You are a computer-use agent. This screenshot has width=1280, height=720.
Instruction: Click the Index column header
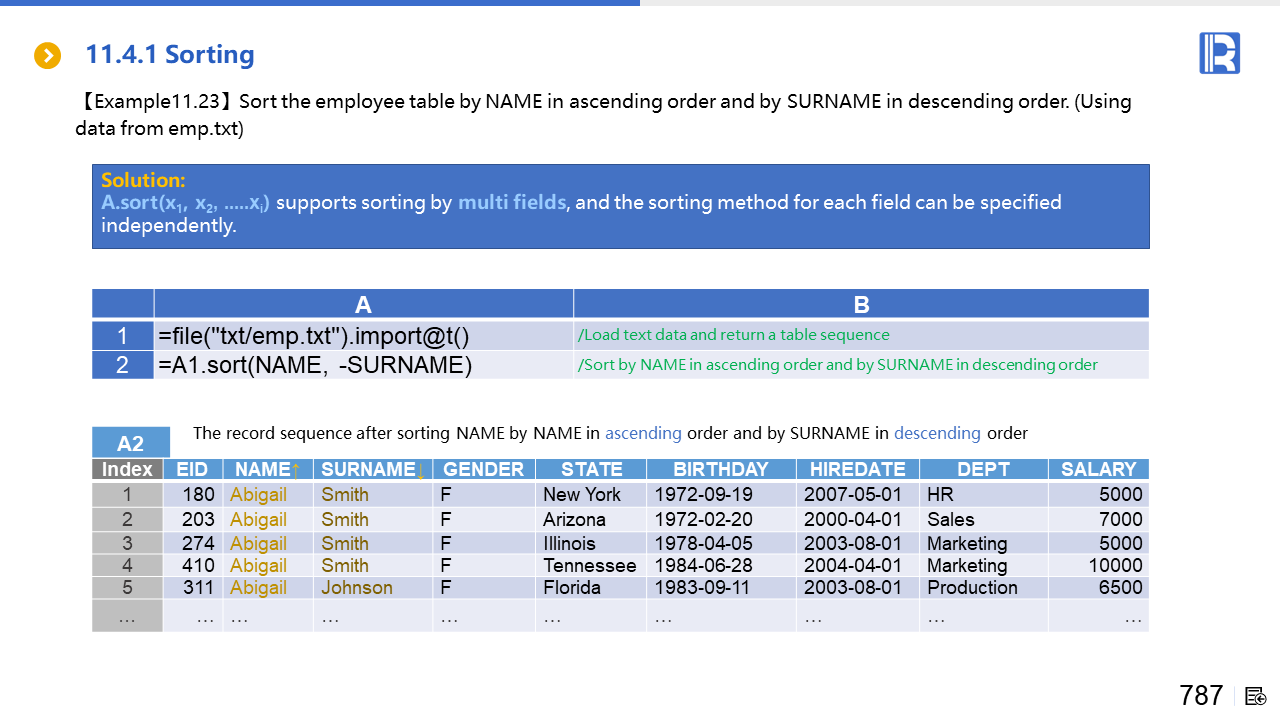click(x=127, y=469)
